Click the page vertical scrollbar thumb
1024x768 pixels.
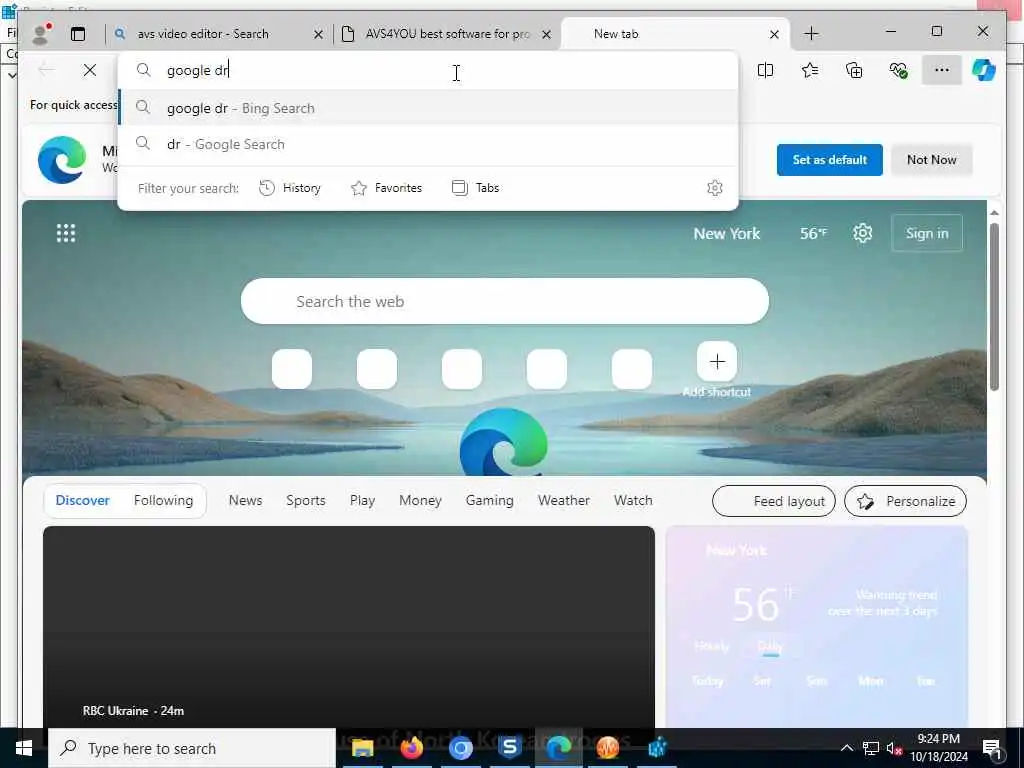(x=994, y=307)
